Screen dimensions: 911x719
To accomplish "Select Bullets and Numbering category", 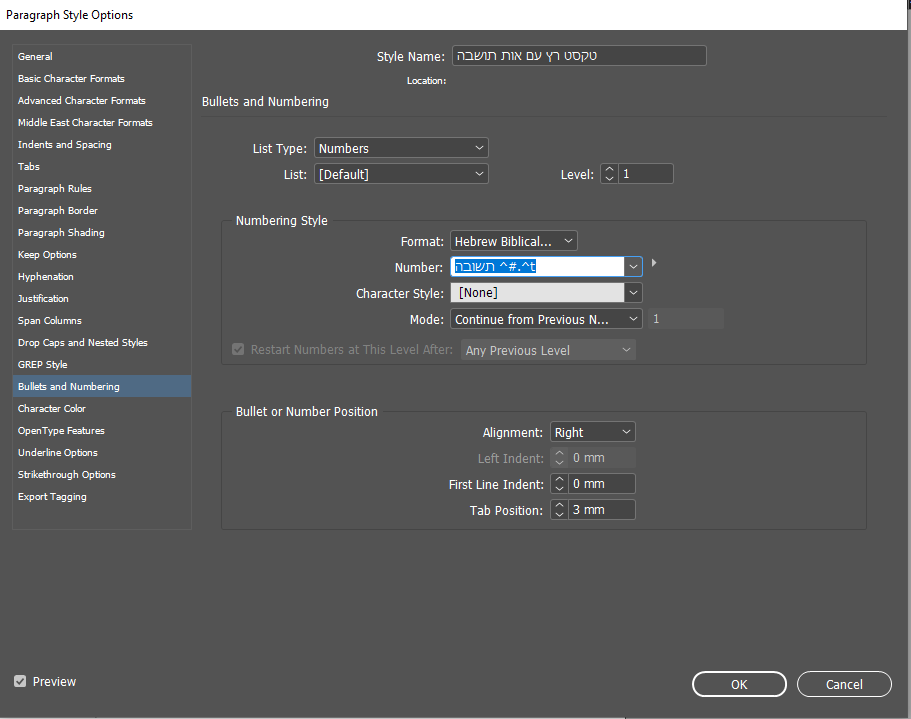I will tap(102, 386).
